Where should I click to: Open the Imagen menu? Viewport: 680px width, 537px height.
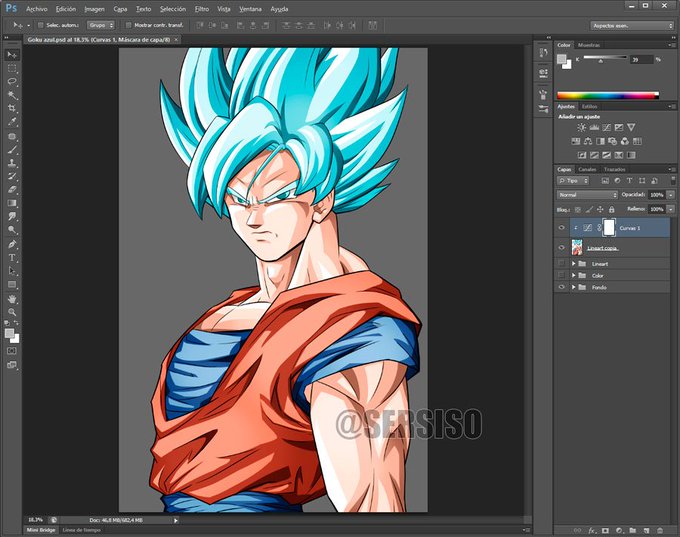point(95,9)
